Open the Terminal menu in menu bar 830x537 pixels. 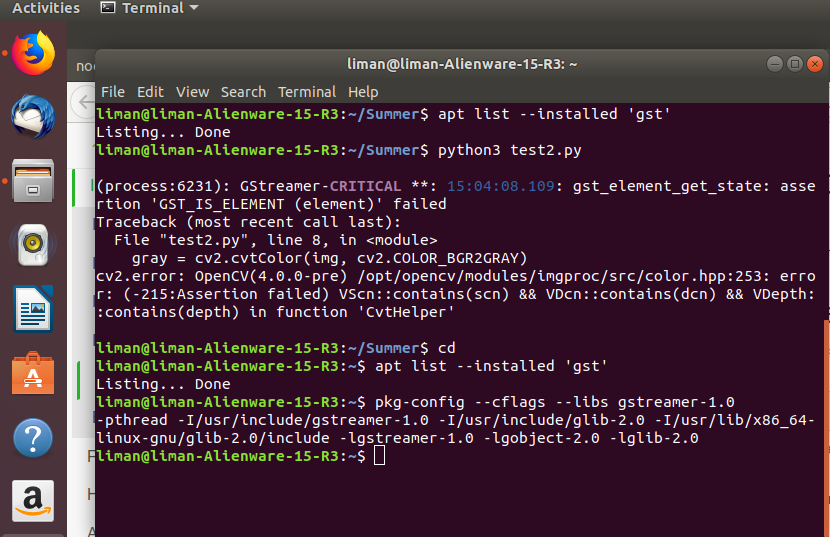(x=307, y=92)
